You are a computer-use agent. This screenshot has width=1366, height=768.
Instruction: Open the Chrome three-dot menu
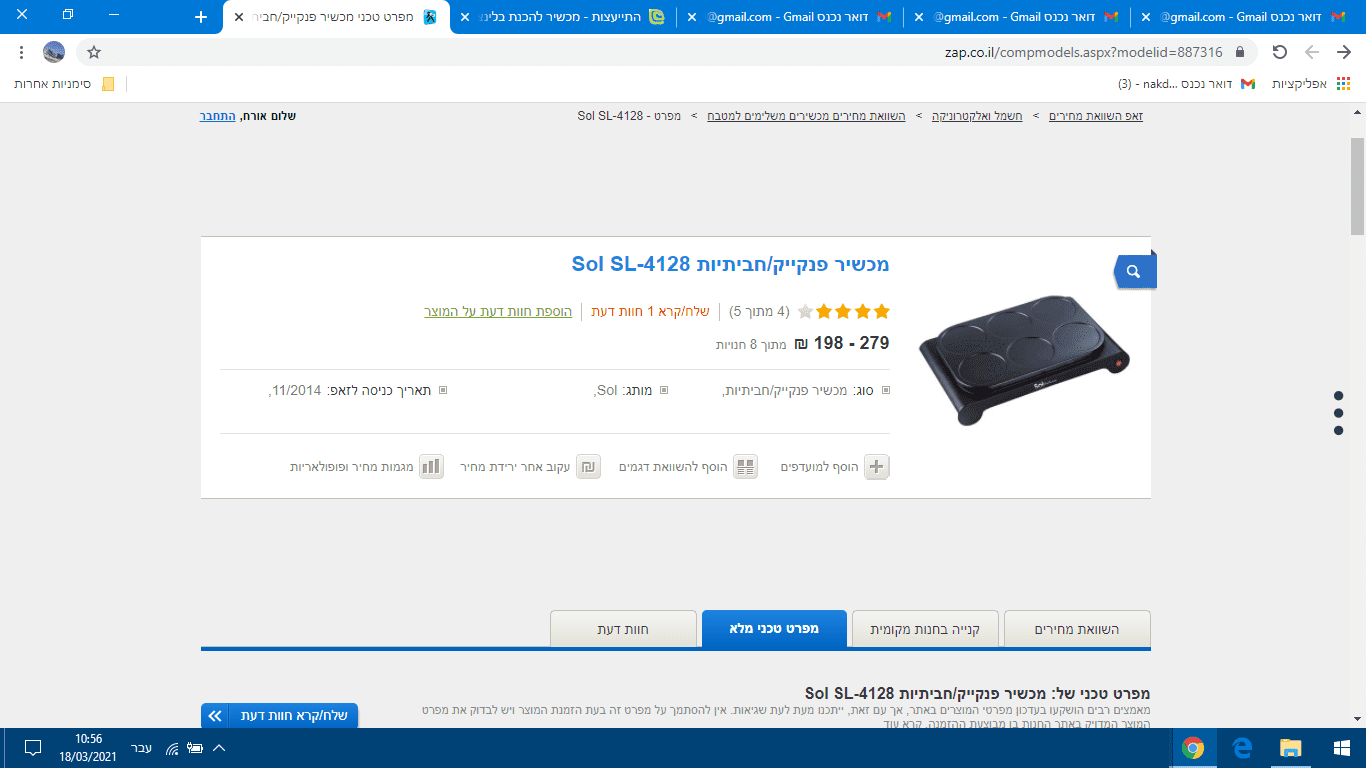22,52
